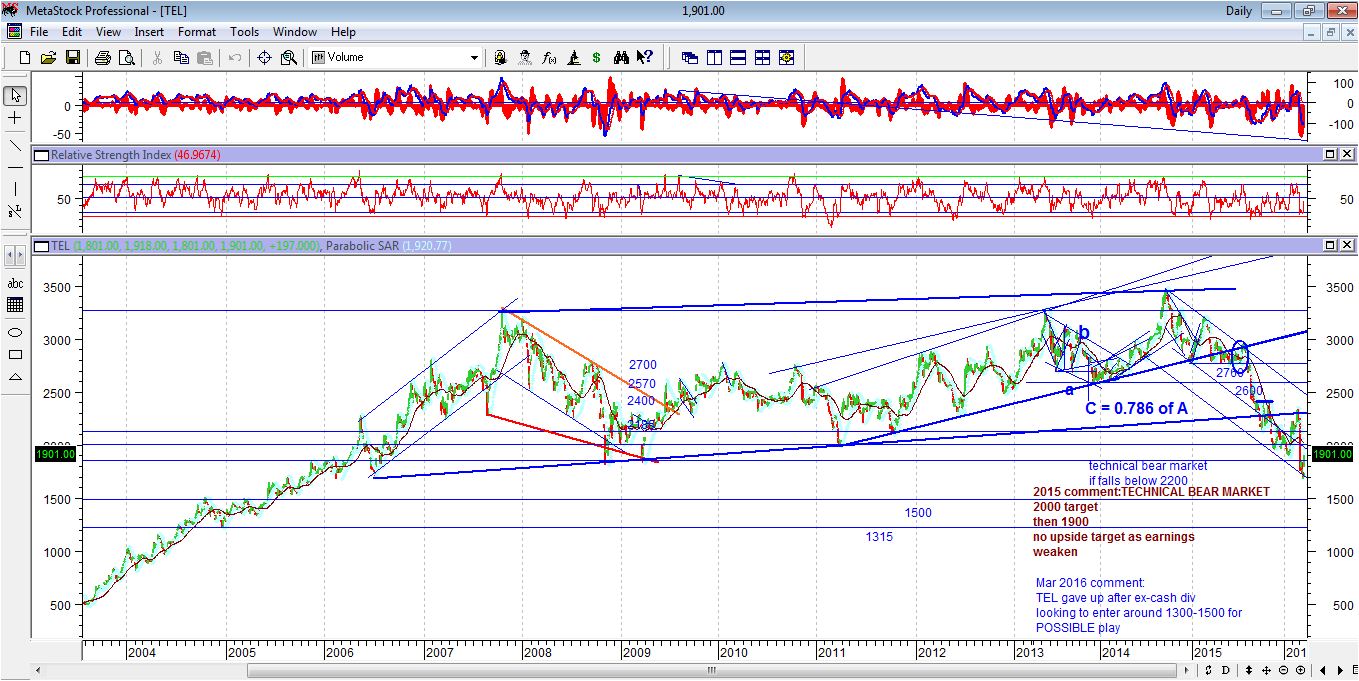Expand the Tools menu
Screen dimensions: 1359x681
click(x=244, y=31)
